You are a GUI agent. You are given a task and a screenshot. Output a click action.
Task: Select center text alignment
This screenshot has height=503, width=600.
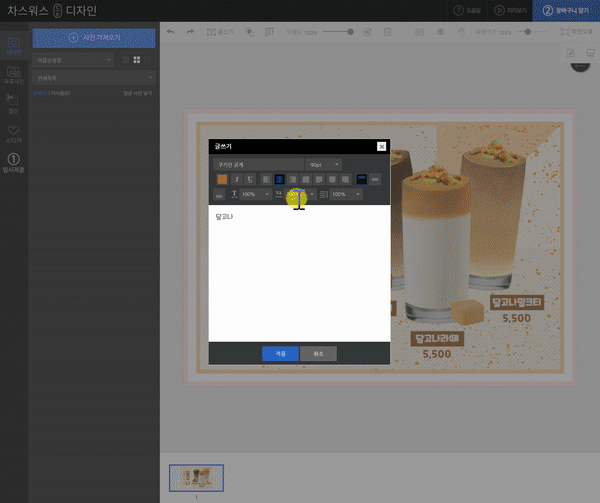pos(279,179)
